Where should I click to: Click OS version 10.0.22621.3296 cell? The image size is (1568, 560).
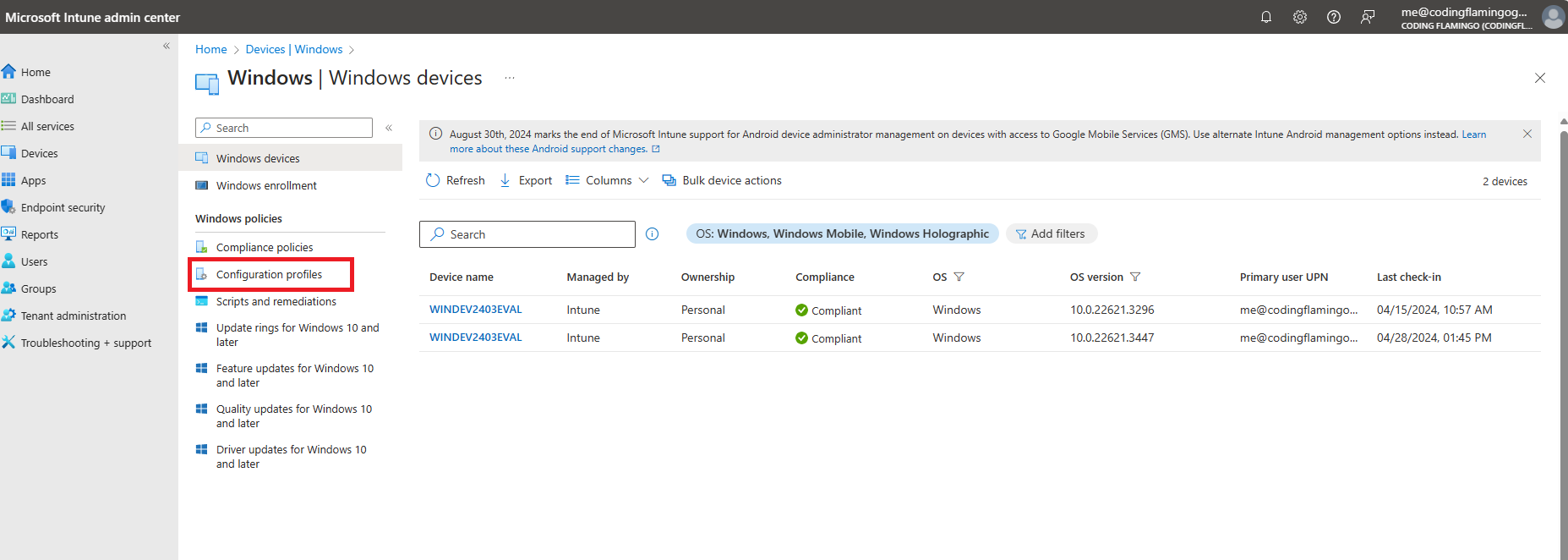tap(1112, 310)
